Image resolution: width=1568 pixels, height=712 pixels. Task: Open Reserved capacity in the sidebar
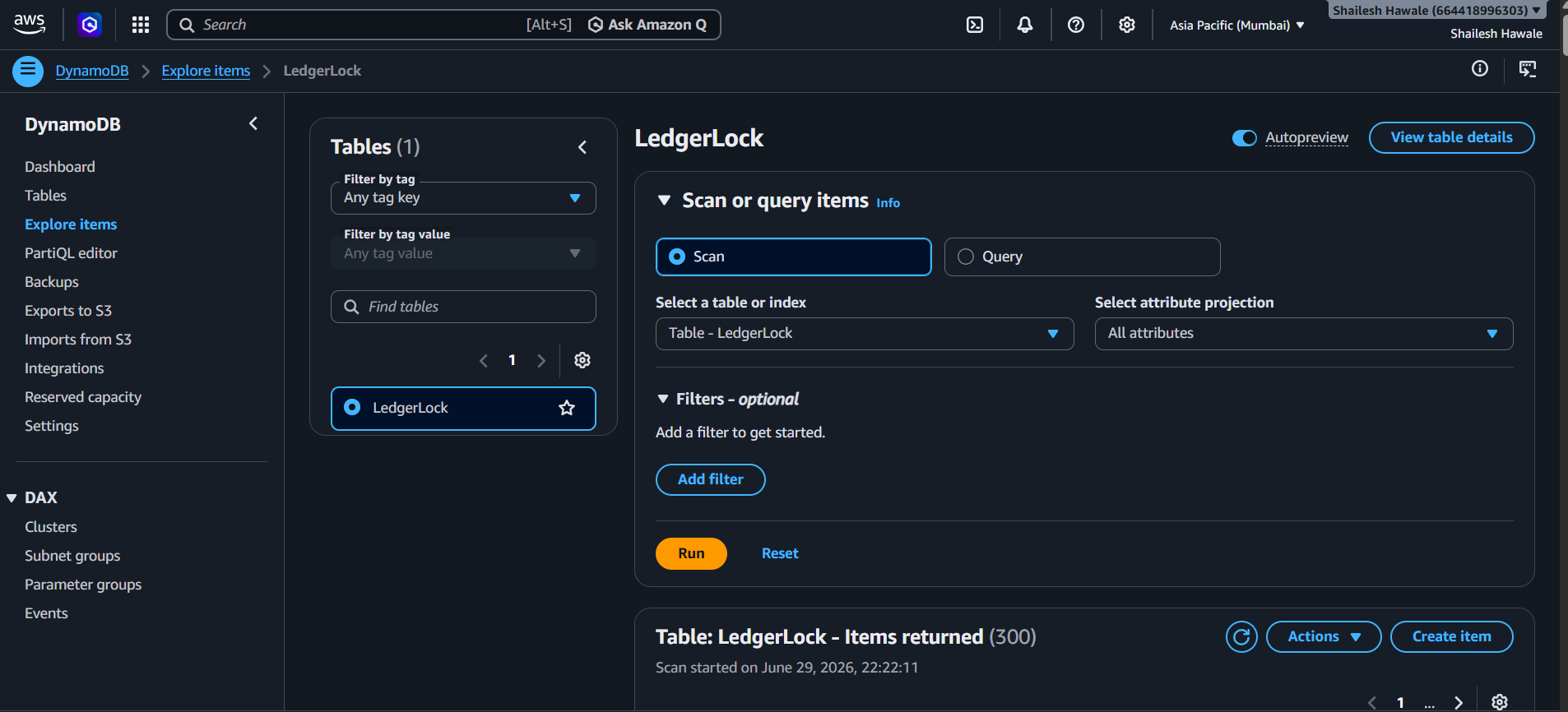pyautogui.click(x=83, y=397)
